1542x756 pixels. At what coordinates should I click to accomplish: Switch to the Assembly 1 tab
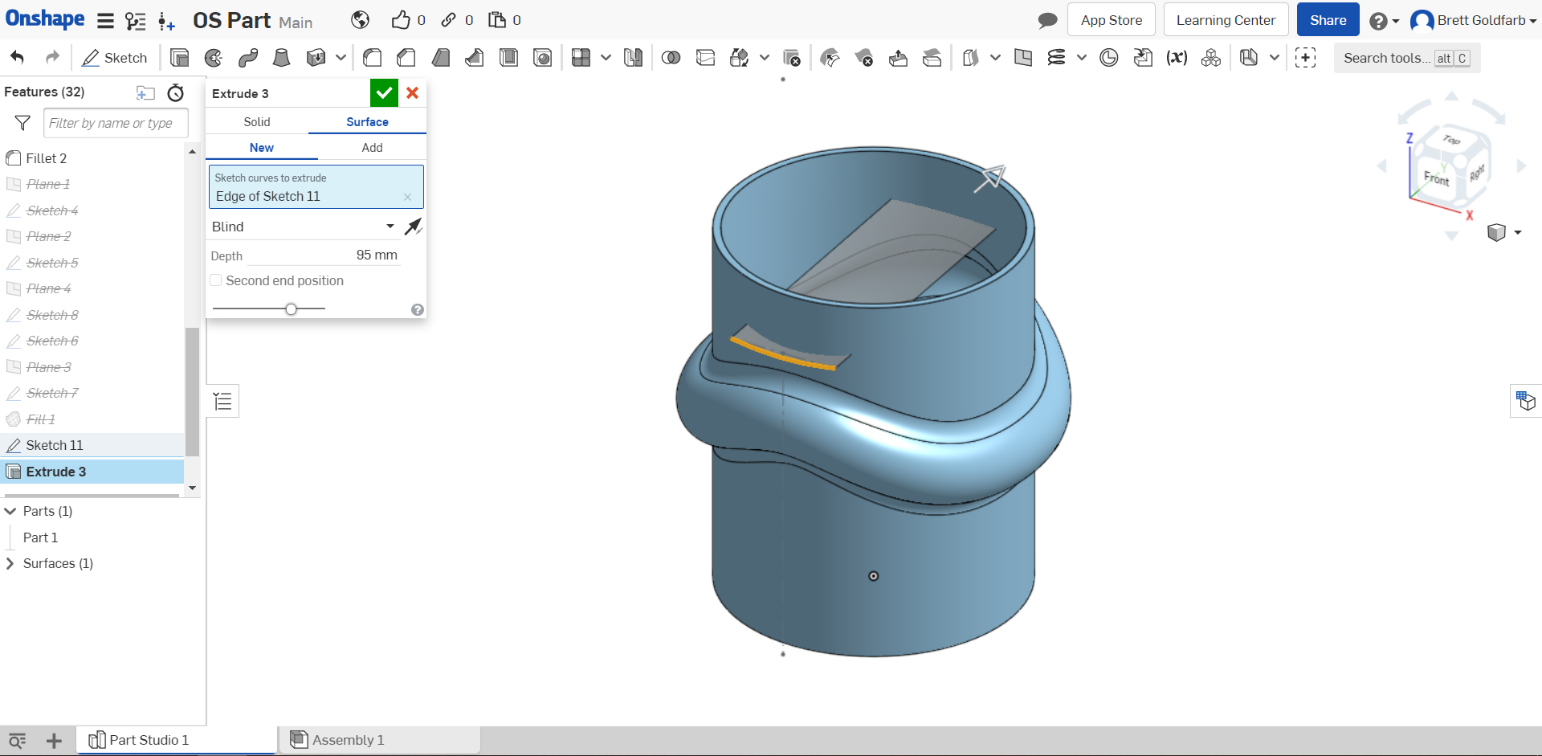(x=347, y=740)
